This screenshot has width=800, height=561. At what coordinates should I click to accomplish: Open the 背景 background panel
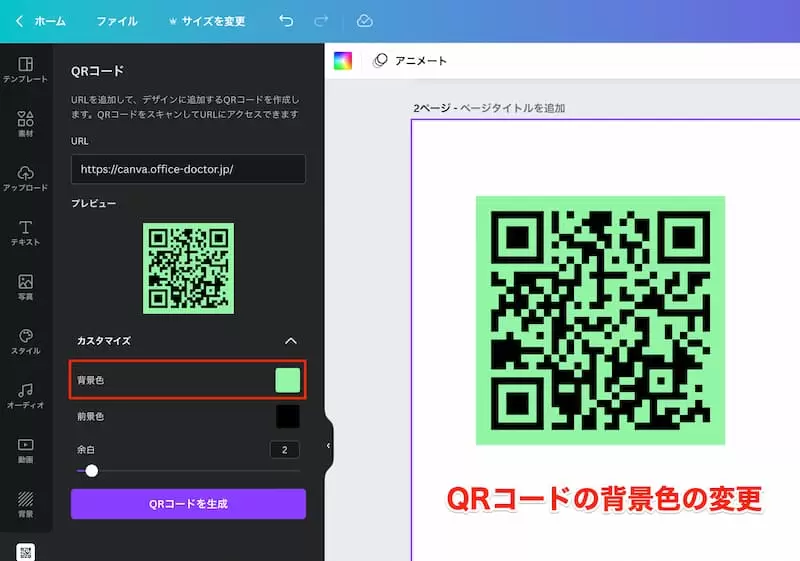[x=26, y=505]
